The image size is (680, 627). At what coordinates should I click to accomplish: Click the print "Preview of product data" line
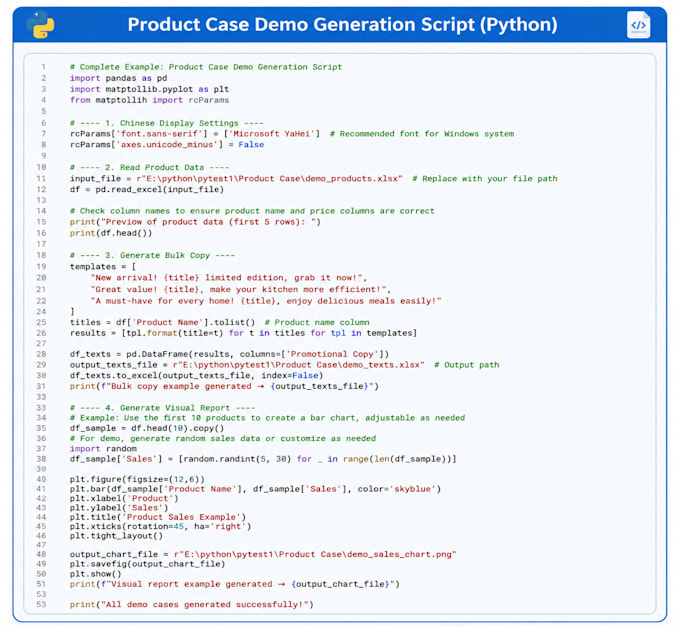pyautogui.click(x=195, y=222)
